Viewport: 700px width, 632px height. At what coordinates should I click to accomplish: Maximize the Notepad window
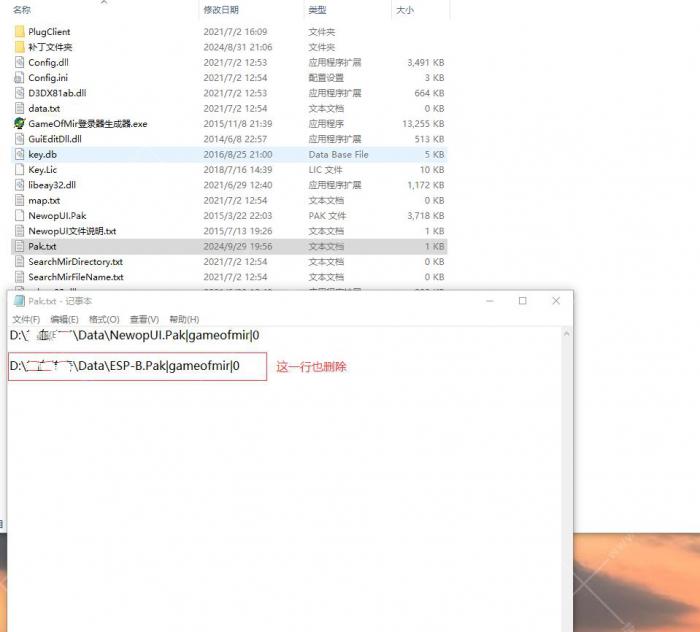click(522, 301)
